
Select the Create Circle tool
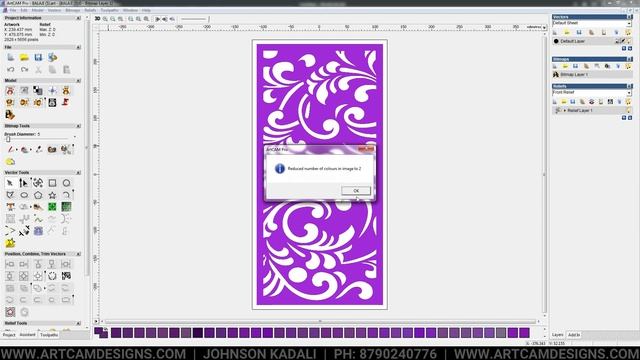tap(66, 183)
